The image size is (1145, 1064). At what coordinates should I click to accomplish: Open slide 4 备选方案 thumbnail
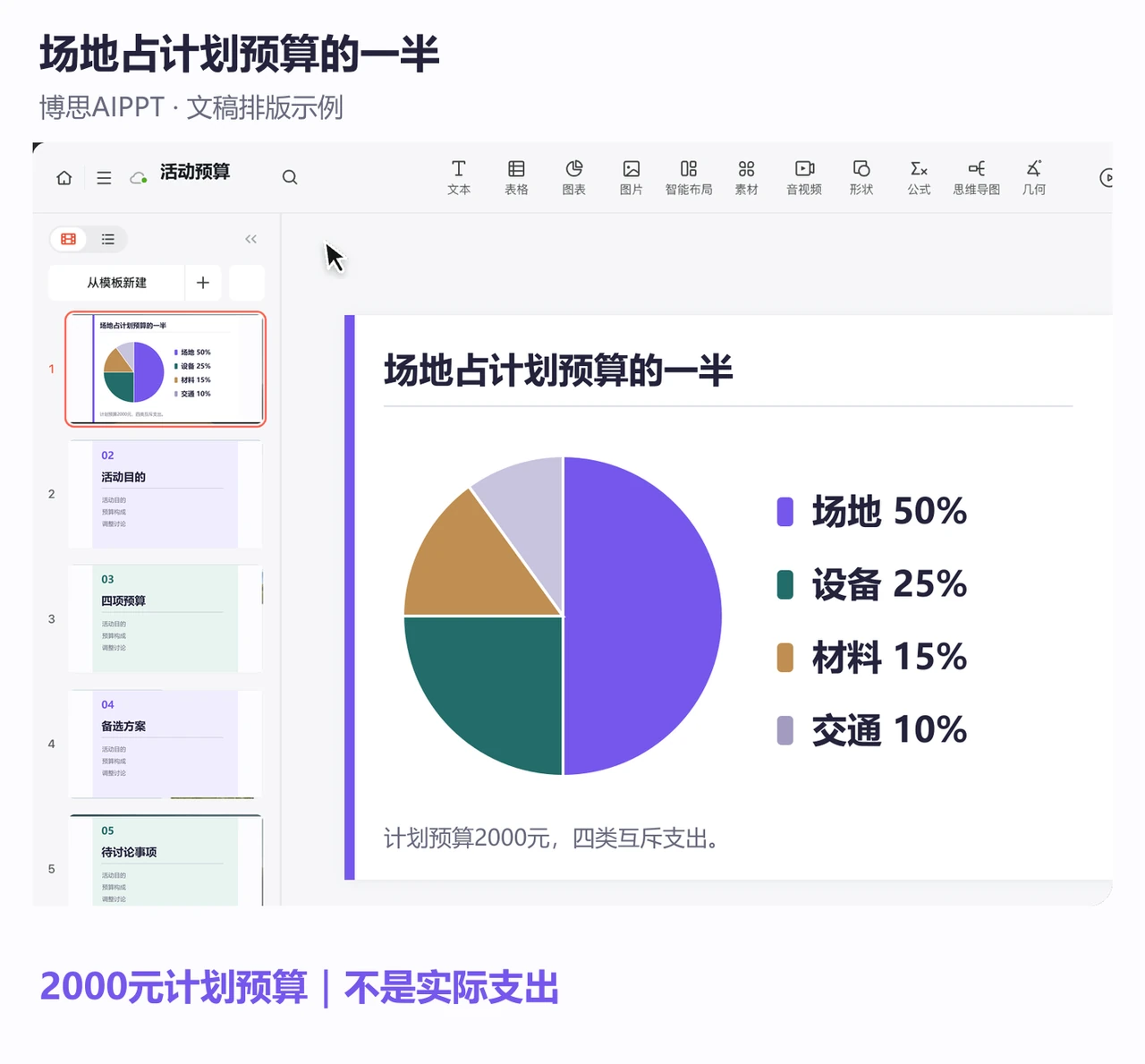tap(165, 744)
